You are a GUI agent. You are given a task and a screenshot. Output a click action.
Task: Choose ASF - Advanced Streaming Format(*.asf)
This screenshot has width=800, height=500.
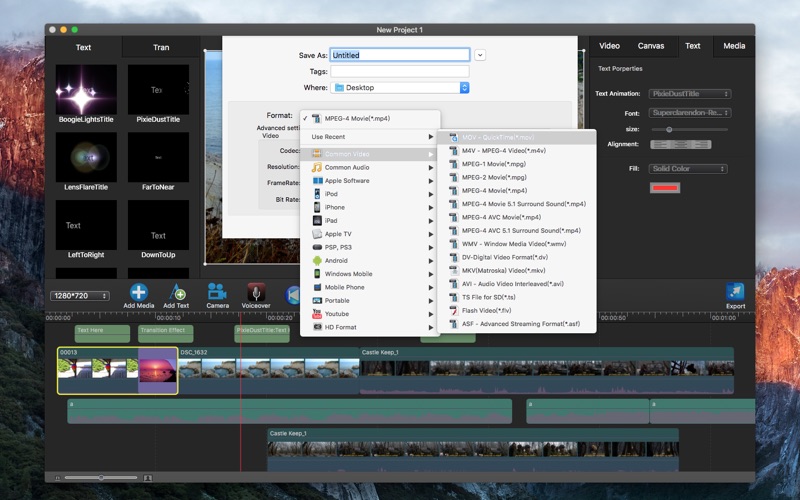coord(516,323)
